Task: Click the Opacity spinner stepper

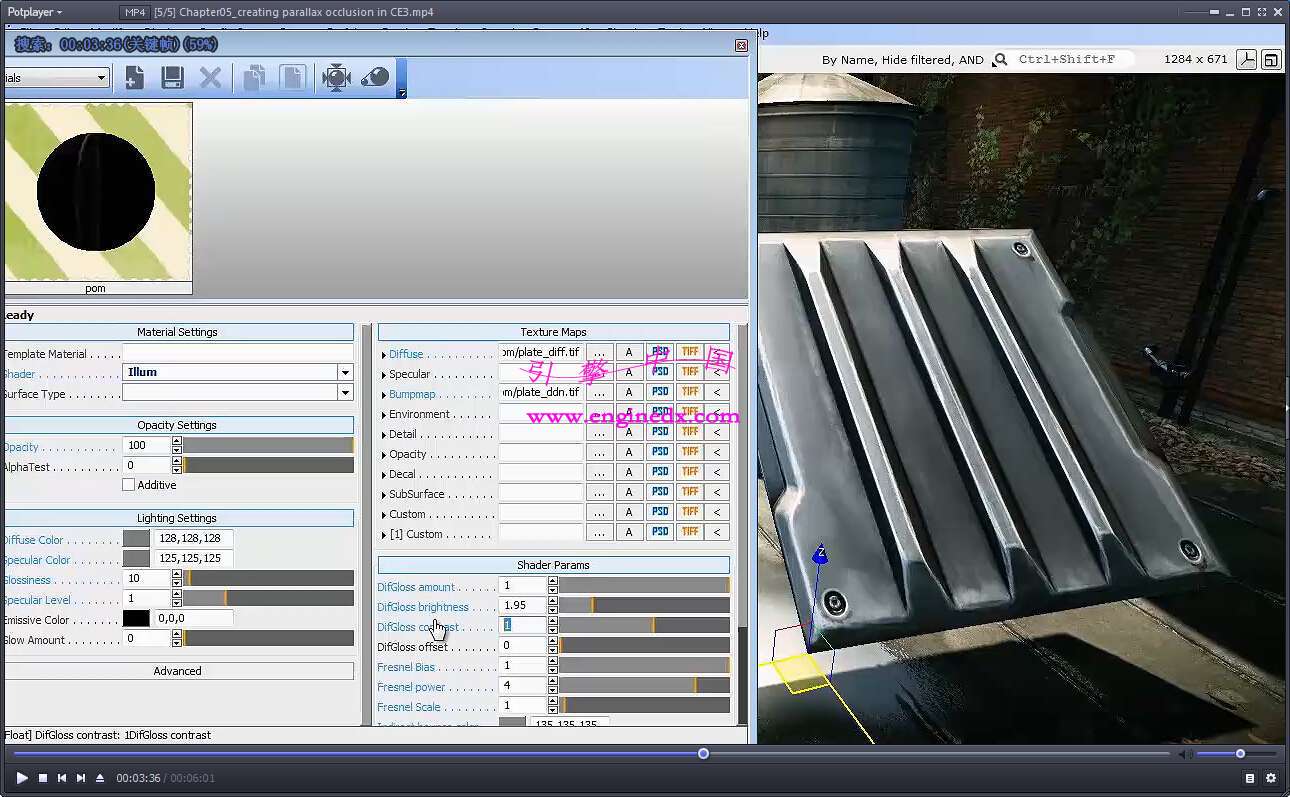Action: click(177, 445)
